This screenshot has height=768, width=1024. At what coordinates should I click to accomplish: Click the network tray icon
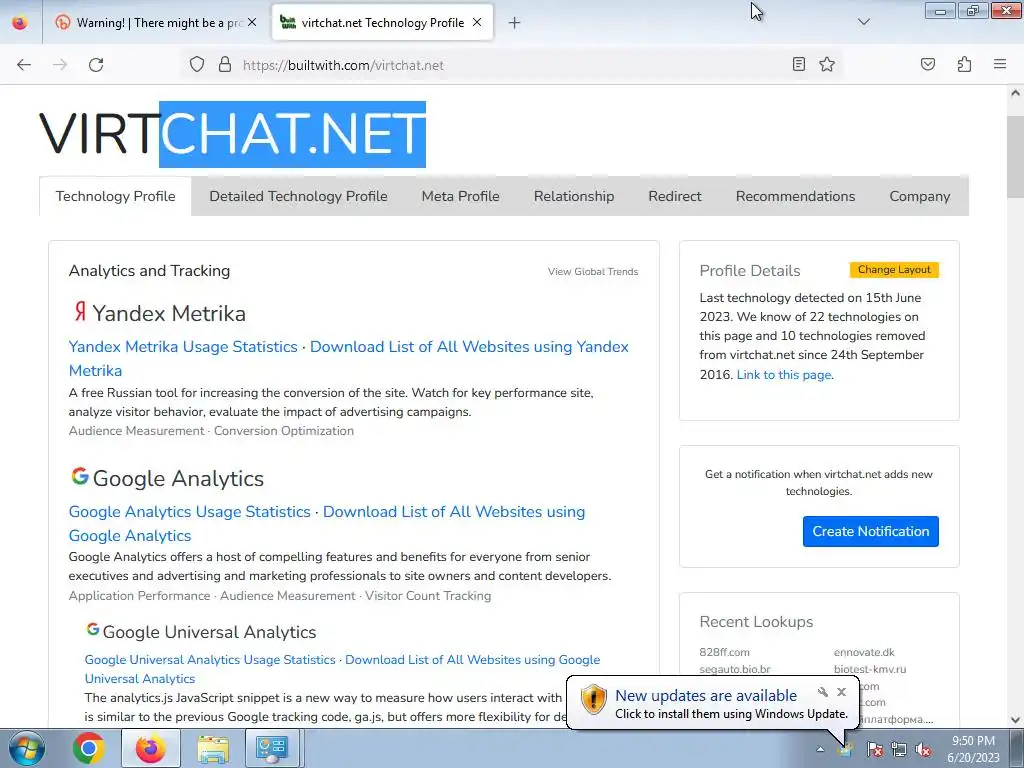click(x=899, y=750)
